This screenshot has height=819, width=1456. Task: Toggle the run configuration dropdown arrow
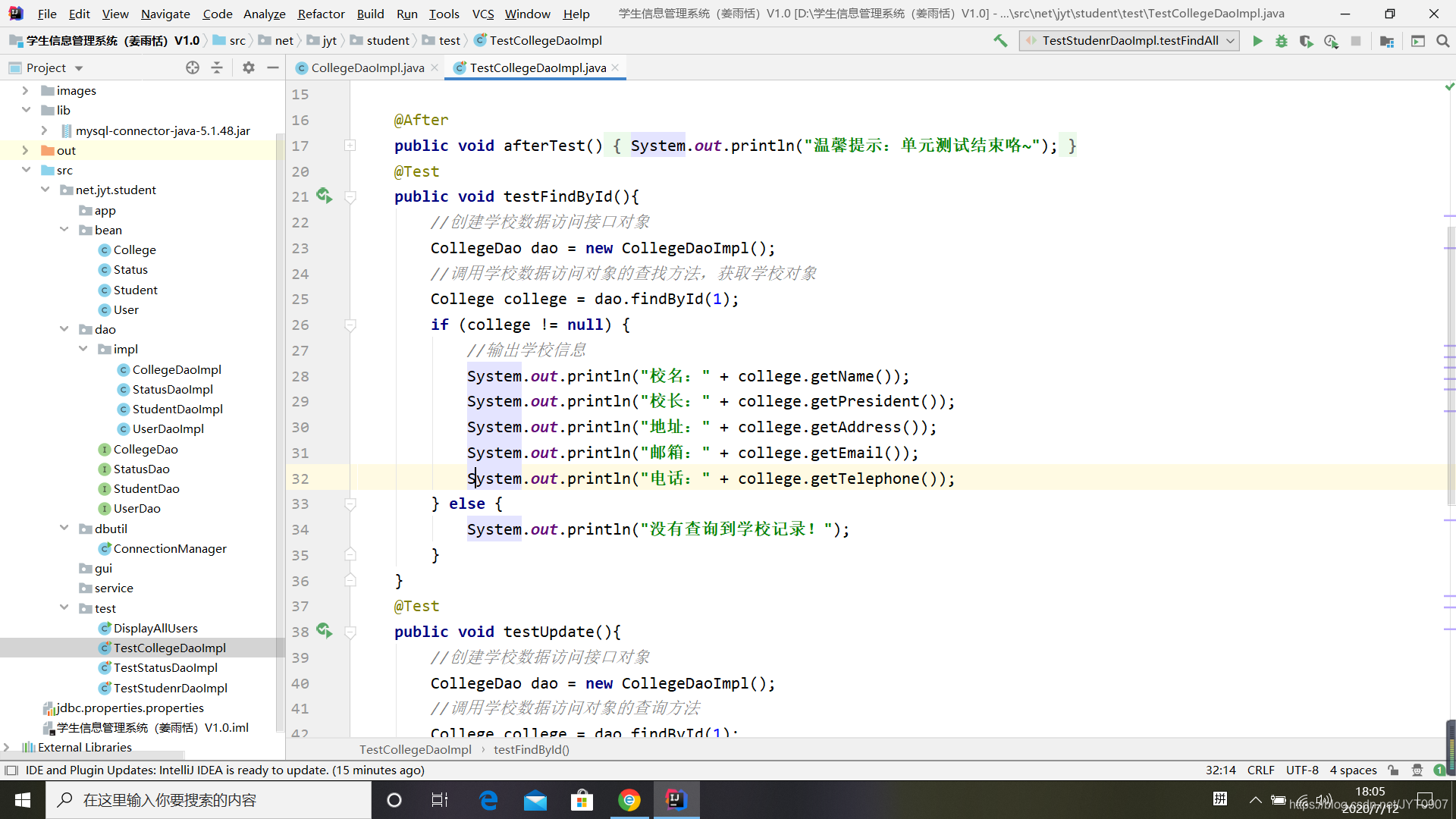click(1228, 40)
